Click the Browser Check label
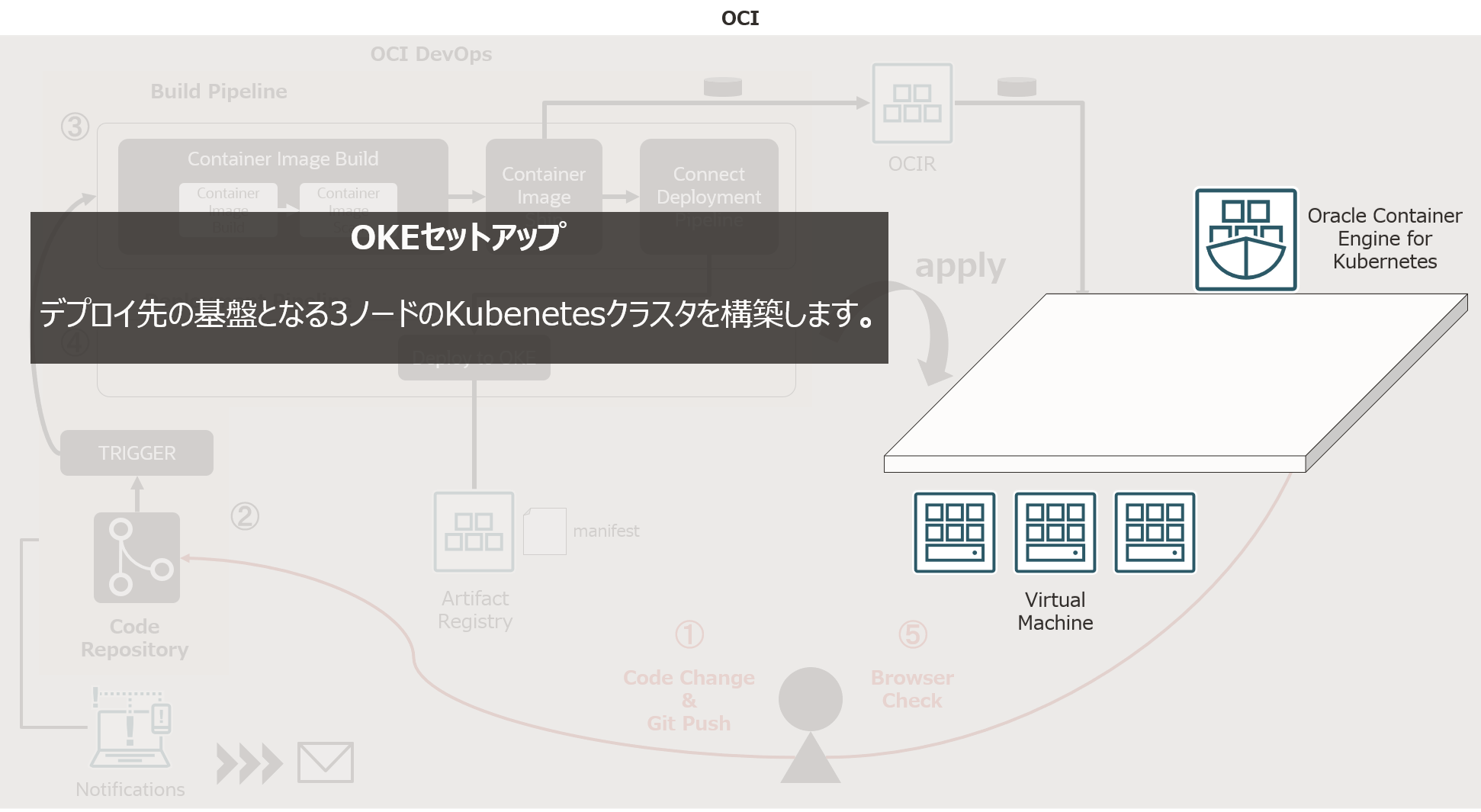The width and height of the screenshot is (1481, 812). coord(912,688)
